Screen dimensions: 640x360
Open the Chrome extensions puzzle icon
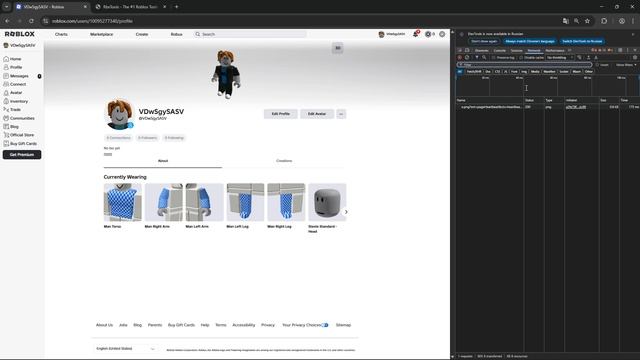[x=604, y=21]
